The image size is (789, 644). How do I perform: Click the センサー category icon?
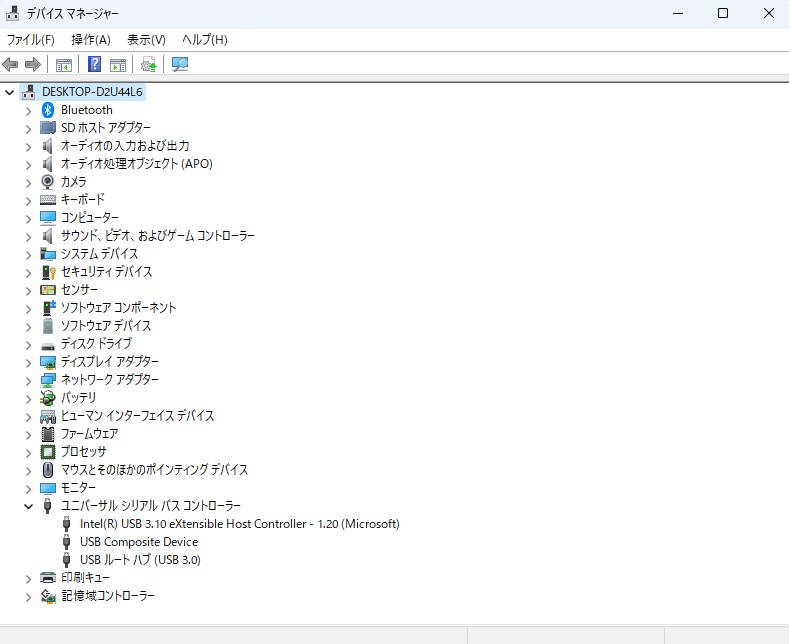coord(48,290)
